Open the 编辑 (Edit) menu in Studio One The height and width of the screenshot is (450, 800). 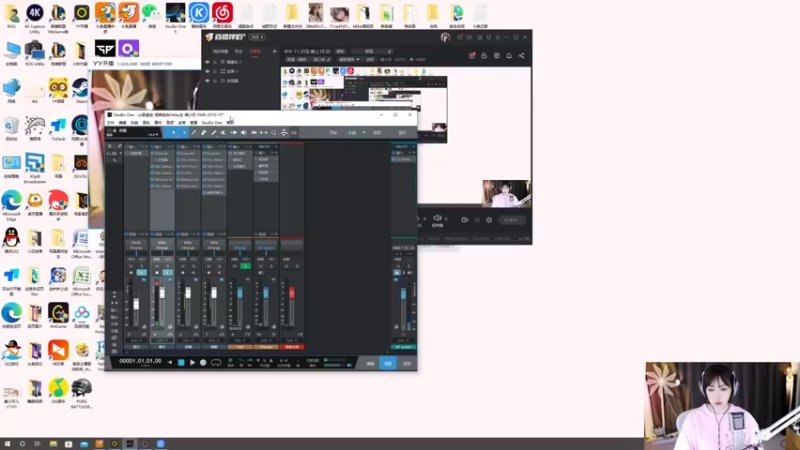122,123
